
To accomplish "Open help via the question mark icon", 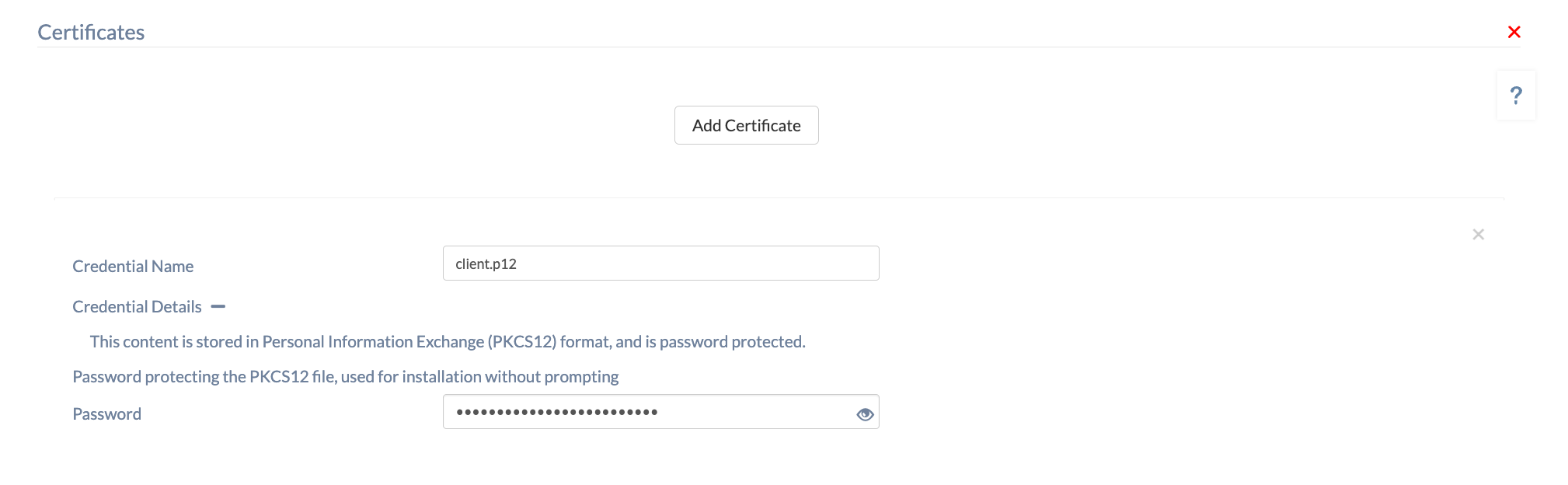I will coord(1516,95).
